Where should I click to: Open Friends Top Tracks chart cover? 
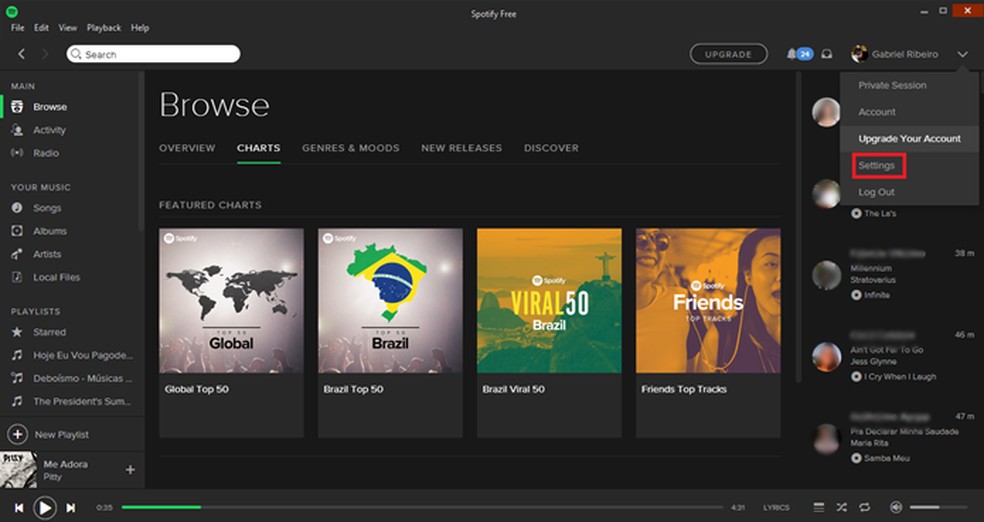709,301
